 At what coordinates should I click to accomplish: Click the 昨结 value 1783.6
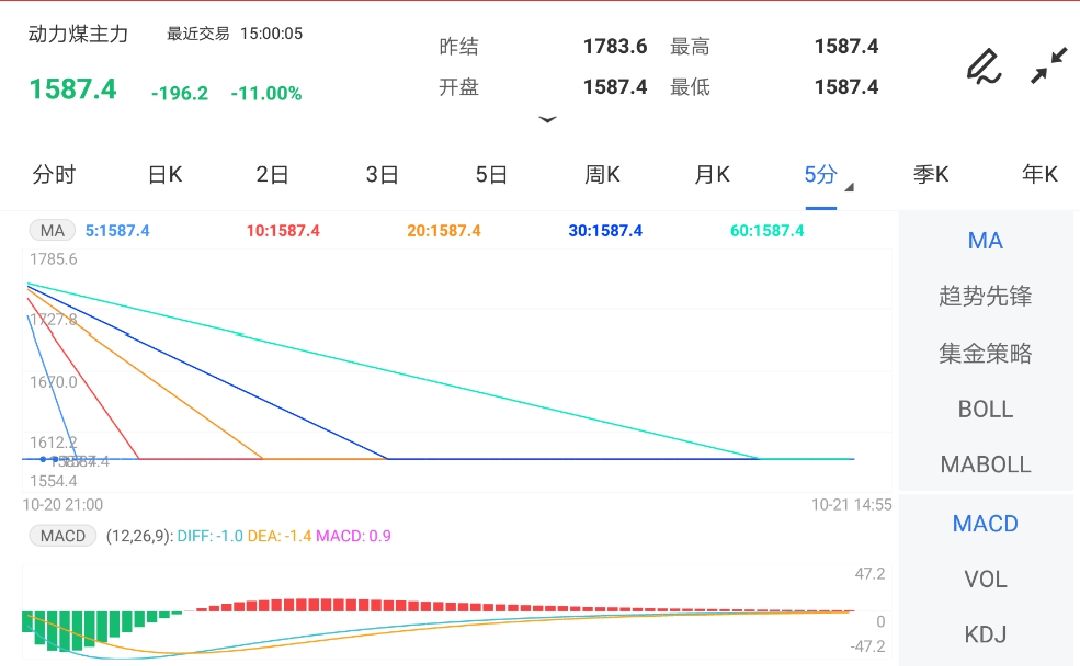coord(614,46)
